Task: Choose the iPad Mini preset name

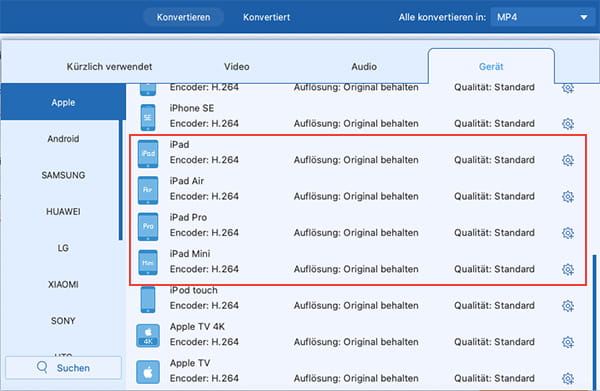Action: pyautogui.click(x=190, y=254)
